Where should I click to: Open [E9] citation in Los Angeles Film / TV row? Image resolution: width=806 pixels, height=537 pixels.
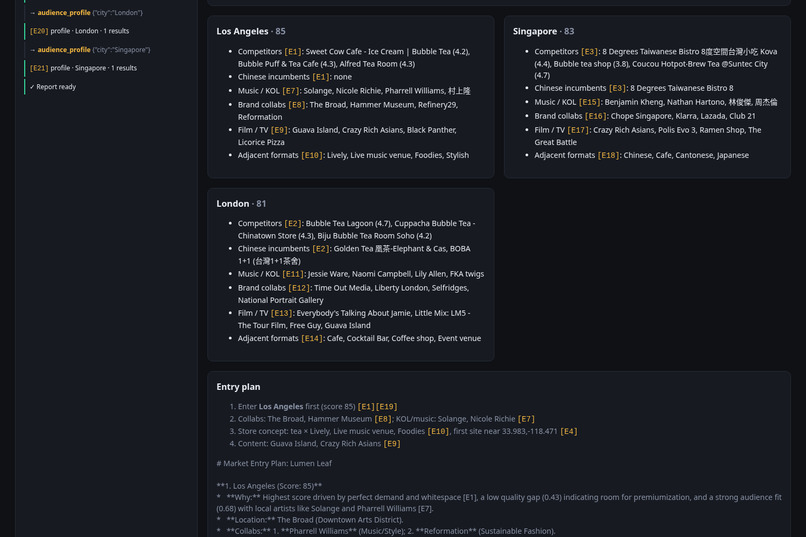click(279, 129)
